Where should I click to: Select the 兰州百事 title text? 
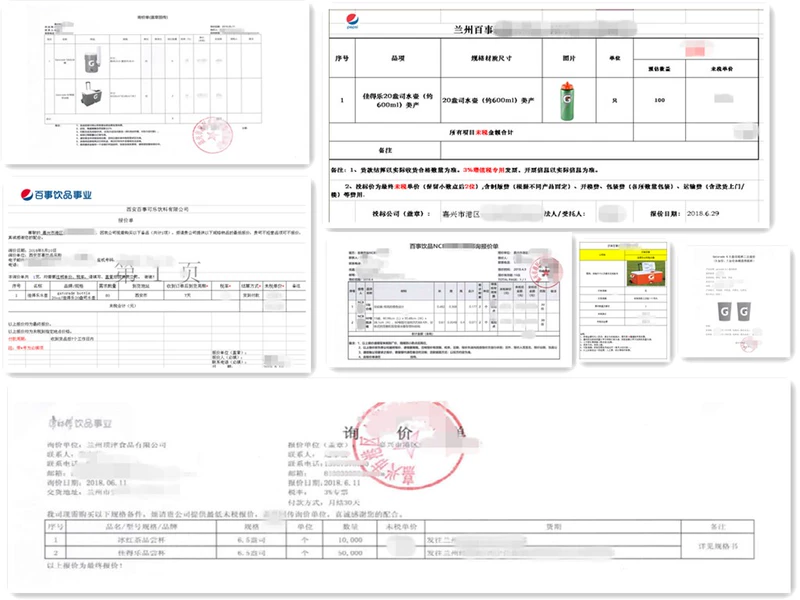tap(473, 30)
